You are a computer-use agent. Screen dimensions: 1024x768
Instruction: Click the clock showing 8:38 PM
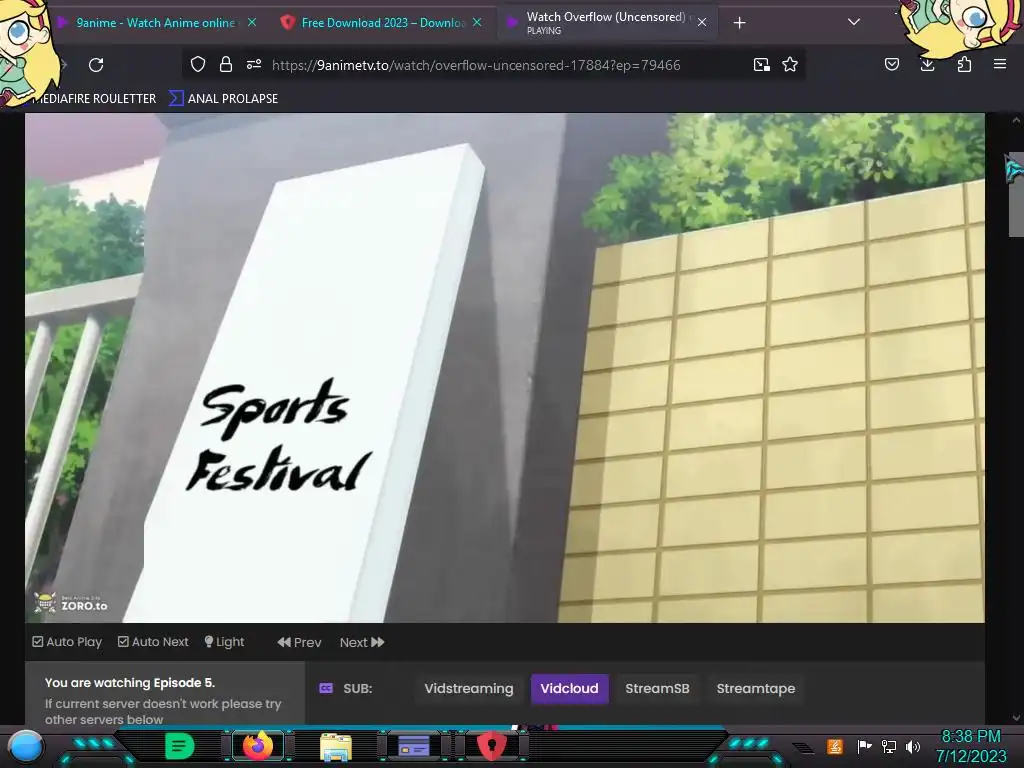click(971, 737)
